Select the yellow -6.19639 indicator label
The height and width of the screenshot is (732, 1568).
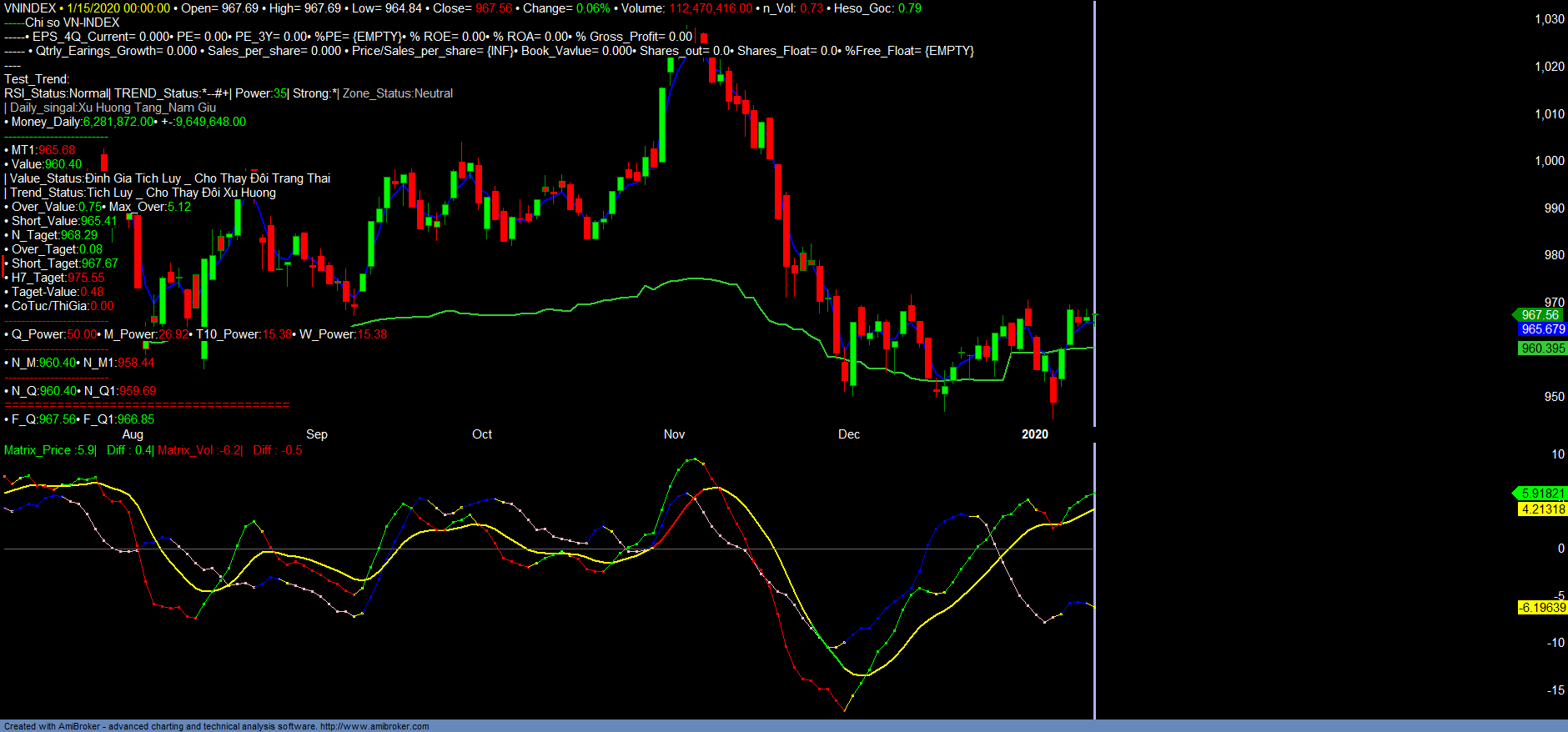[x=1542, y=608]
